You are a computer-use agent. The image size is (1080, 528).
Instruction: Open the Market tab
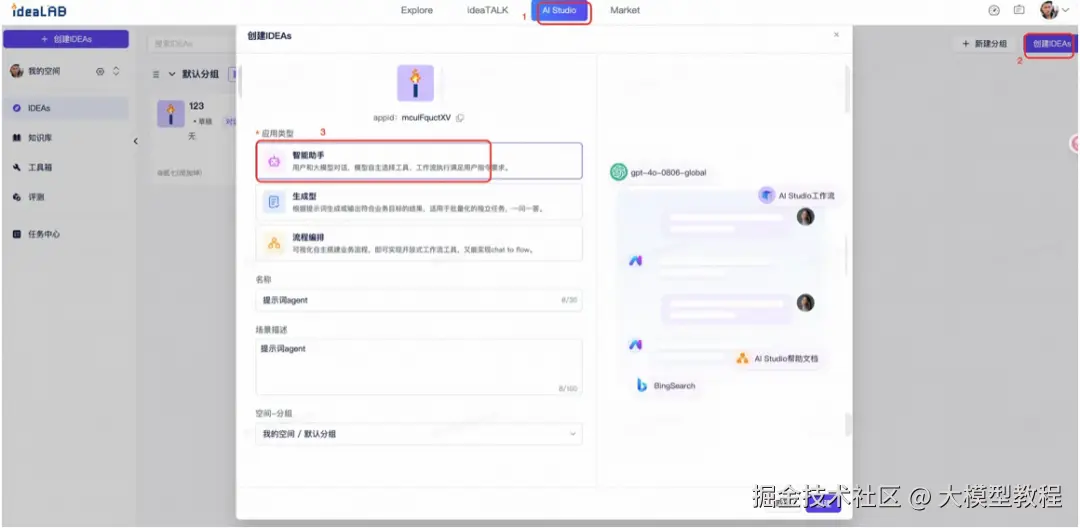[625, 10]
